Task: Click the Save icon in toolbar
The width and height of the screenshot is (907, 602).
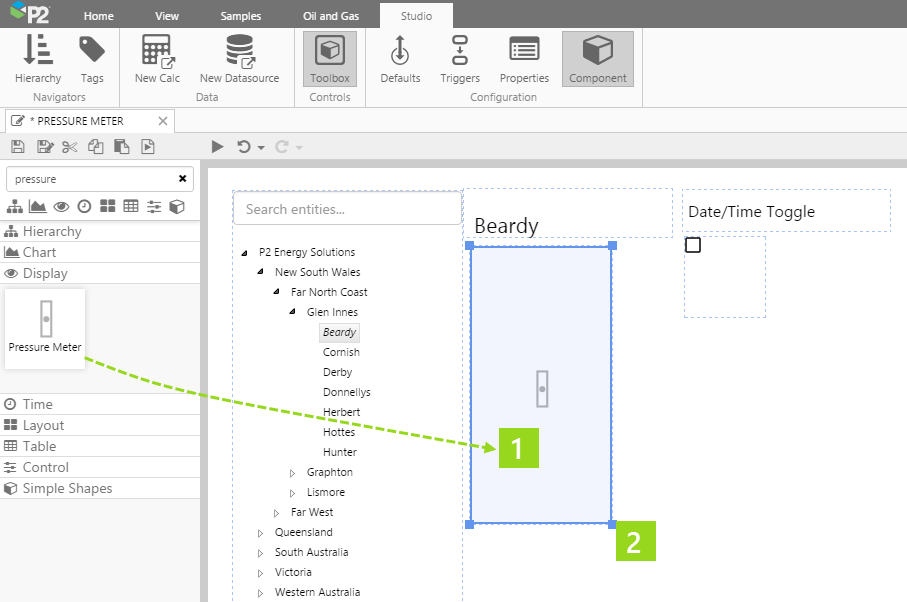Action: (x=18, y=147)
